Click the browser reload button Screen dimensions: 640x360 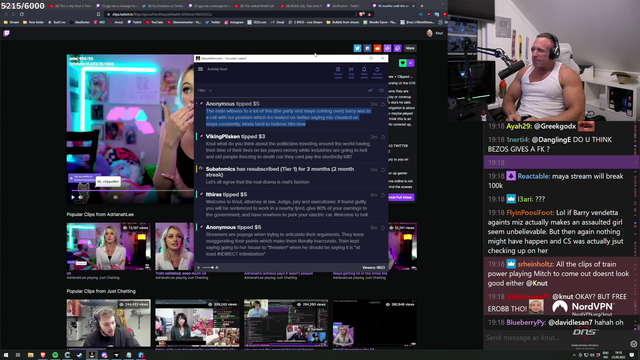coord(22,14)
